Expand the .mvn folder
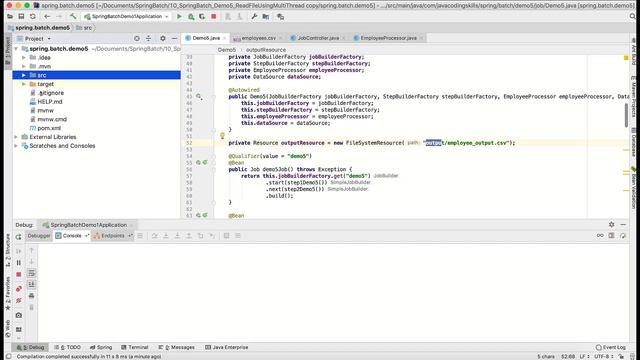 [24, 66]
